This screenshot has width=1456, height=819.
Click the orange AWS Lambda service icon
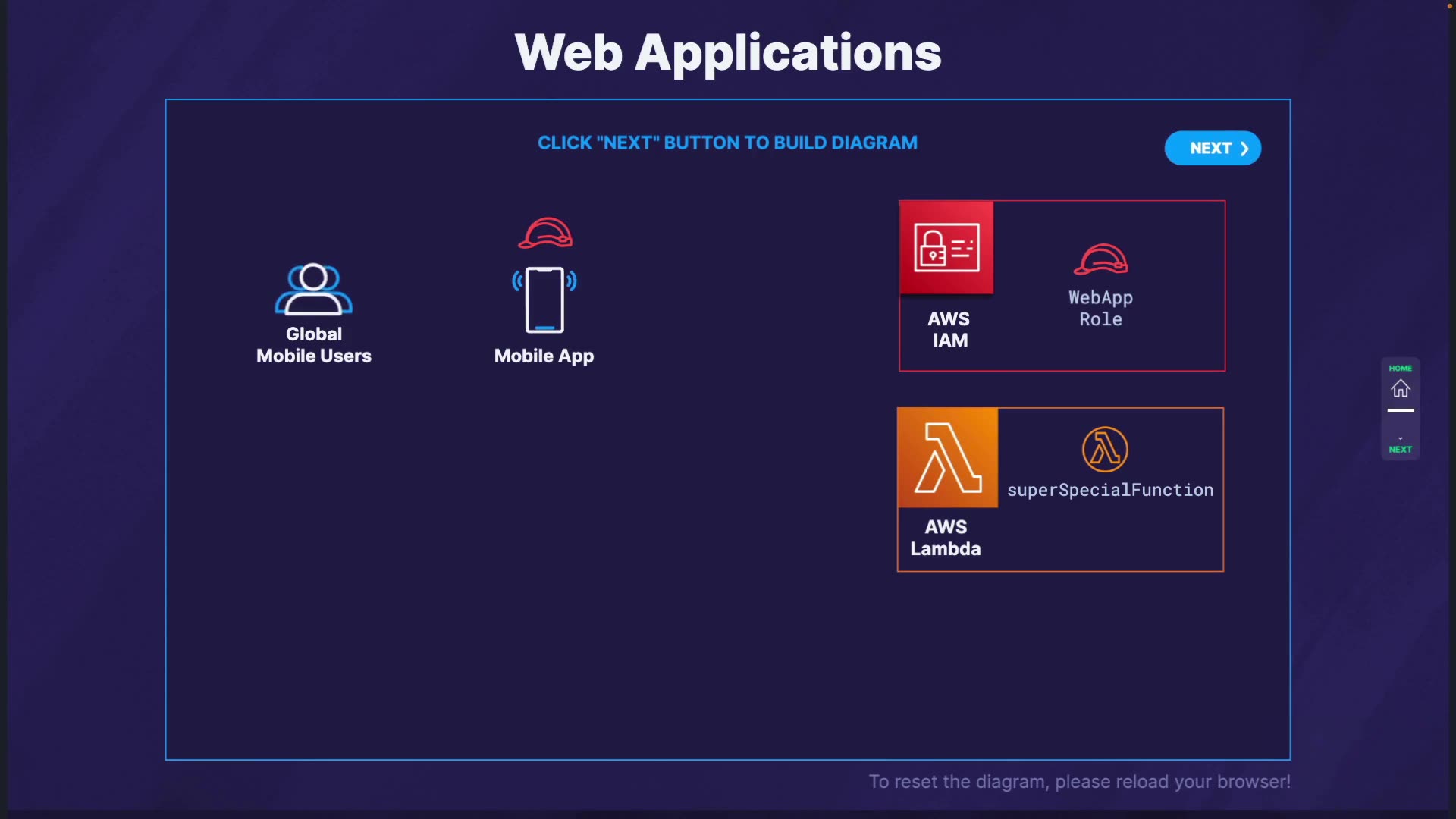947,457
